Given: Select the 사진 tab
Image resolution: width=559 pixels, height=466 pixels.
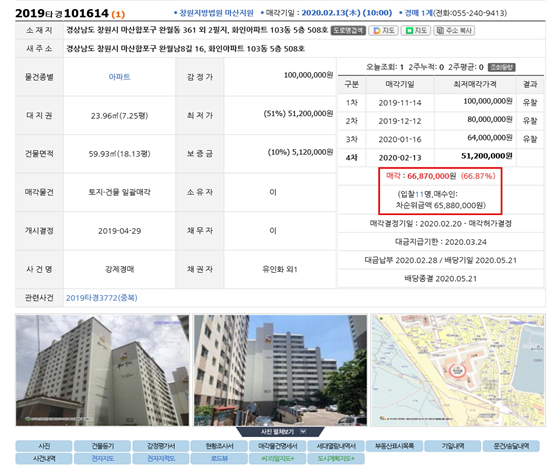Looking at the screenshot, I should click(44, 446).
